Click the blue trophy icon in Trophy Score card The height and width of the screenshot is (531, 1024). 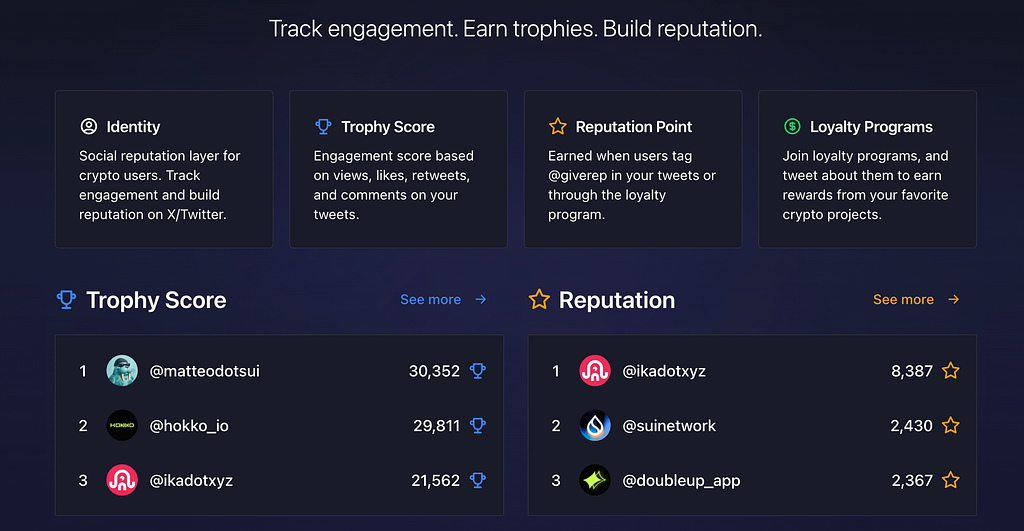[323, 126]
